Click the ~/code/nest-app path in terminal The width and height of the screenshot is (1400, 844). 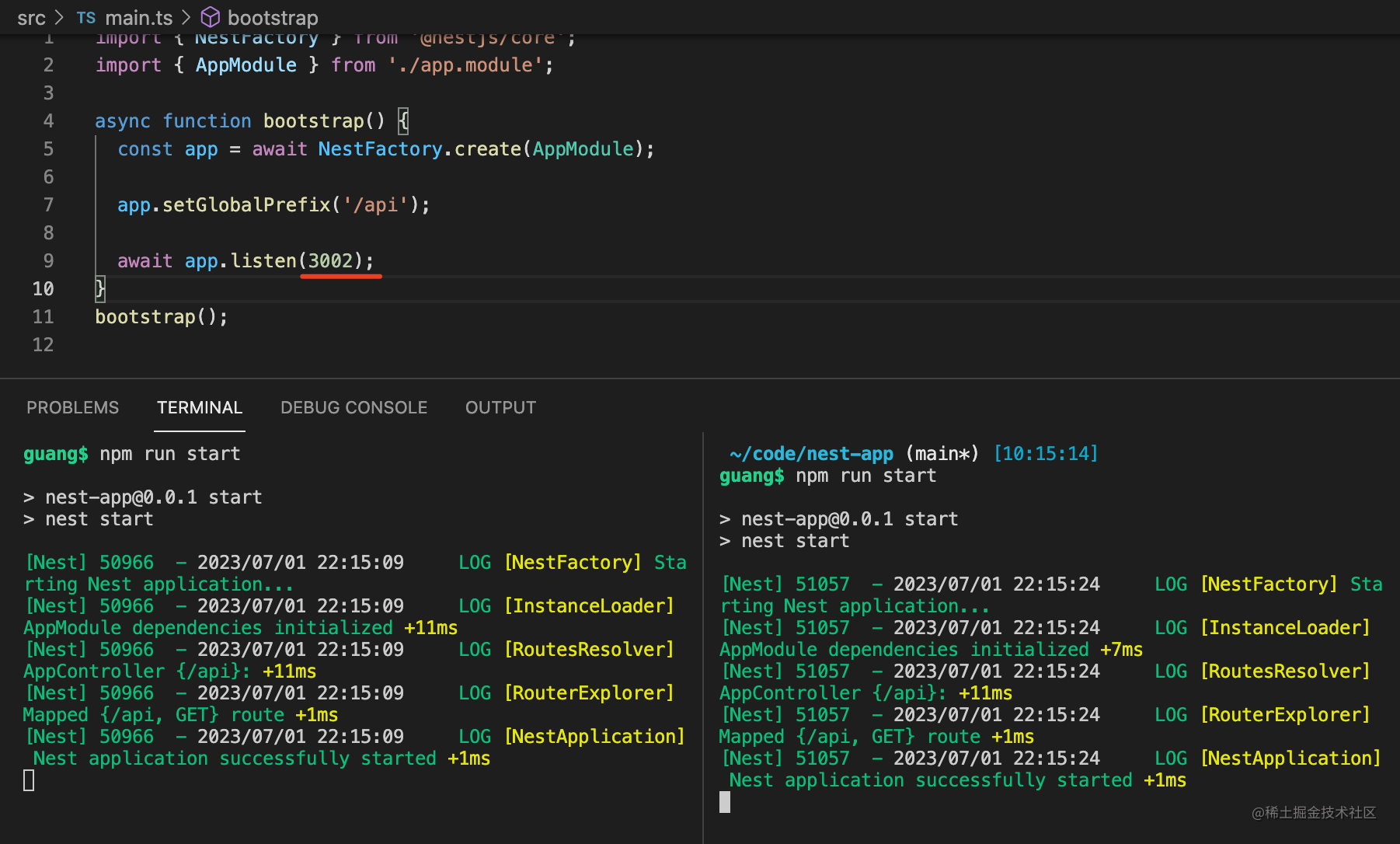[x=811, y=454]
